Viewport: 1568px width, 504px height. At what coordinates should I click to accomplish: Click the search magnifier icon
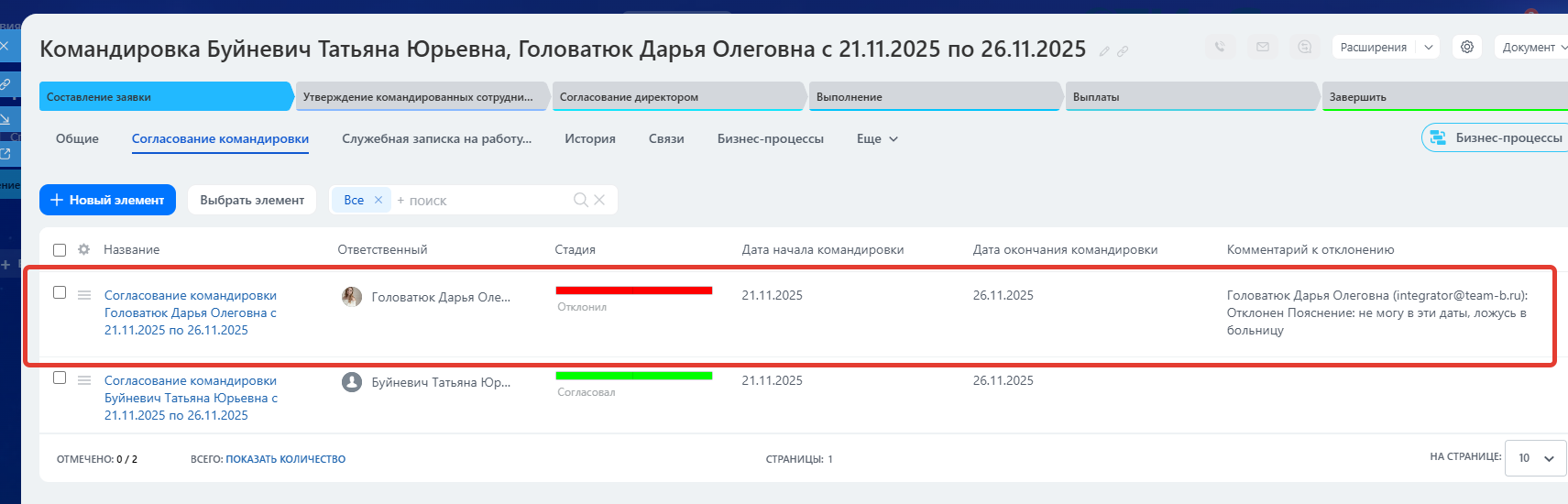pyautogui.click(x=580, y=200)
